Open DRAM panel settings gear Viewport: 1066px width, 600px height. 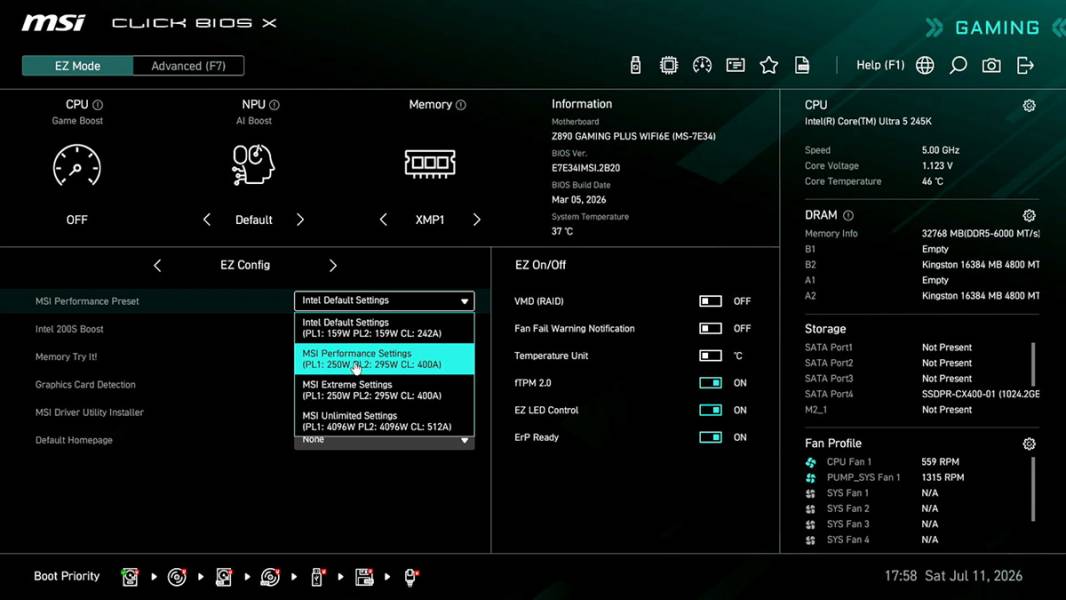(x=1029, y=215)
